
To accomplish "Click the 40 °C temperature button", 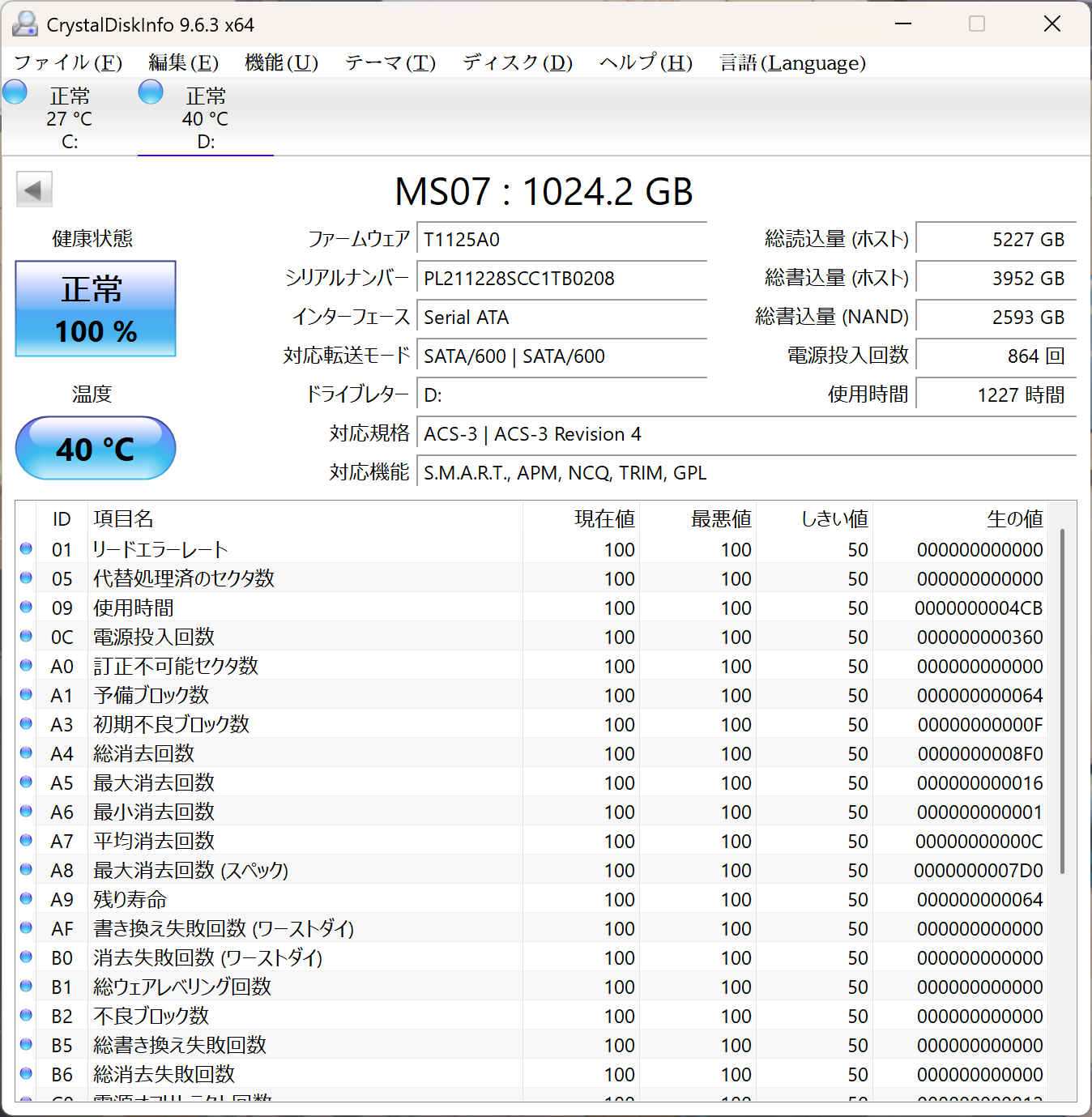I will 96,448.
